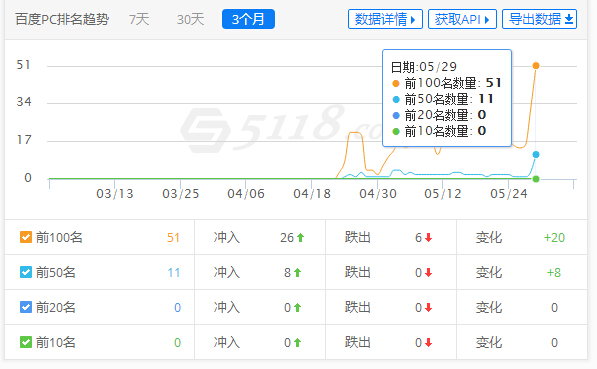
Task: Click the 前100名 row label
Action: pyautogui.click(x=59, y=238)
